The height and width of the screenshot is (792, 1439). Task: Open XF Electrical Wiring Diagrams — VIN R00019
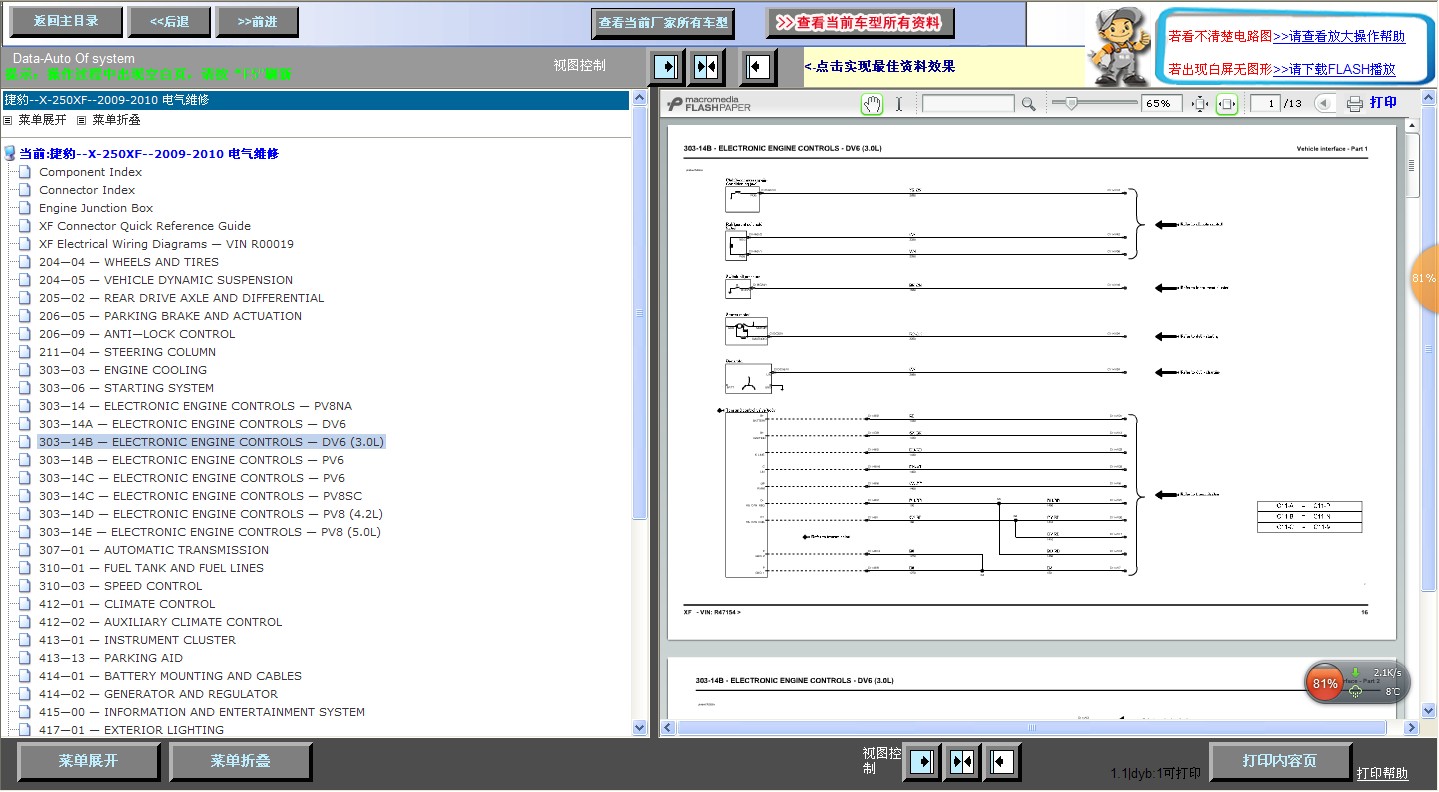pos(167,244)
